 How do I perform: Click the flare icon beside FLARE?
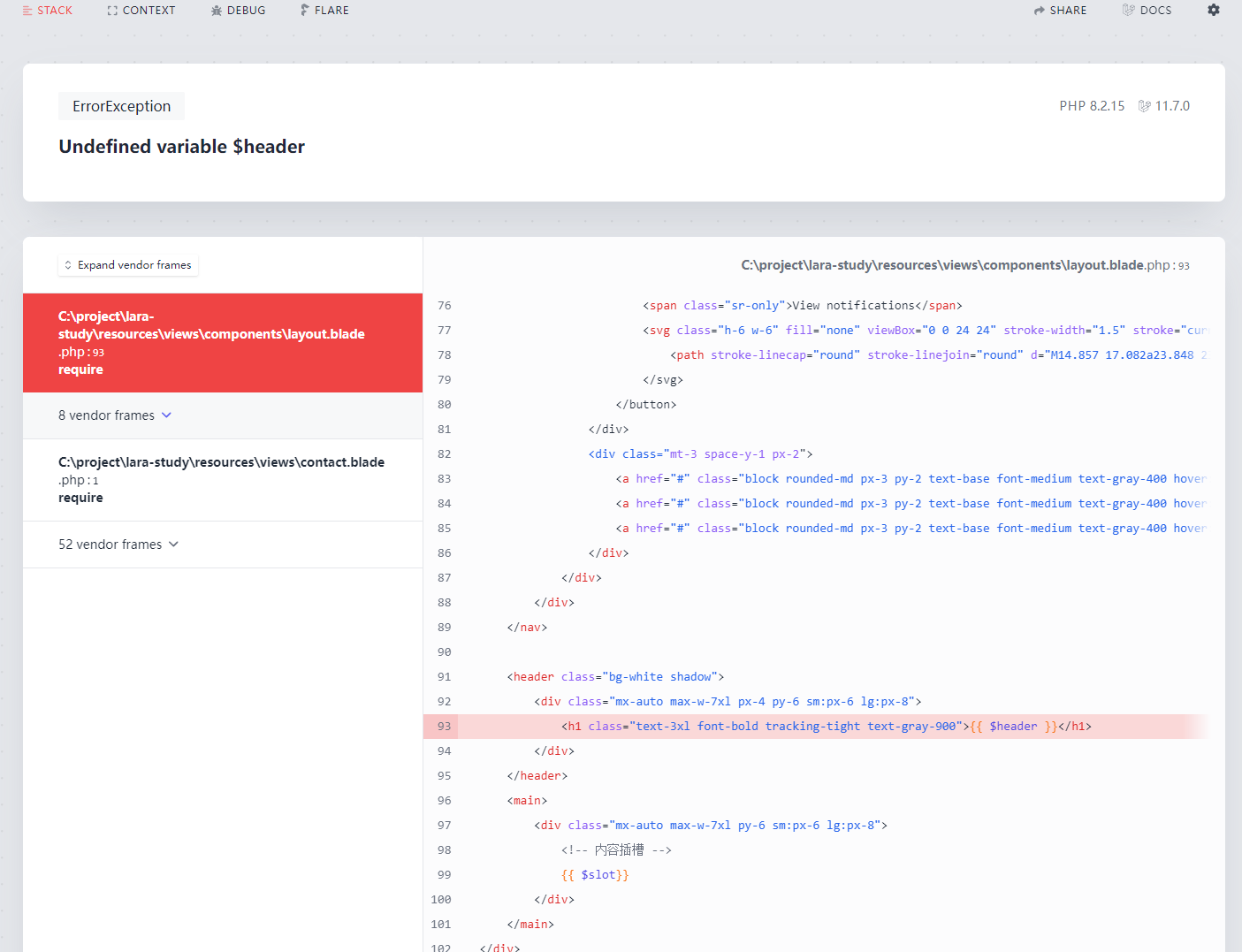305,11
